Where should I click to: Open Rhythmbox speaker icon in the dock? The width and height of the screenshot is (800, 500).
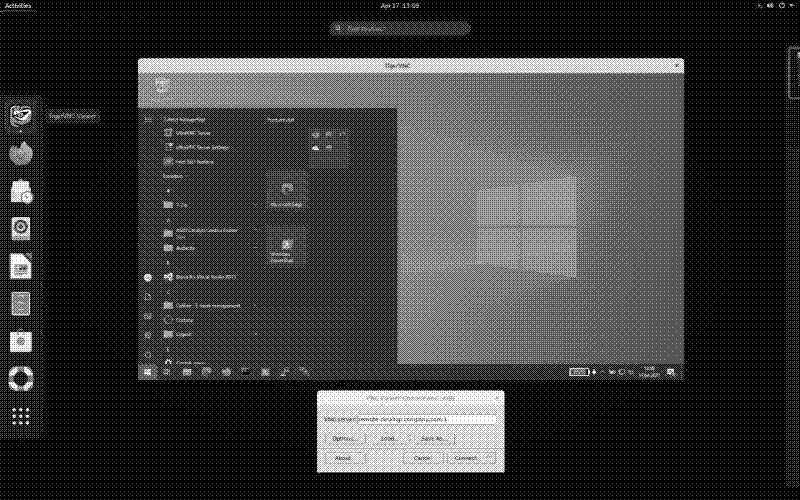[x=21, y=229]
